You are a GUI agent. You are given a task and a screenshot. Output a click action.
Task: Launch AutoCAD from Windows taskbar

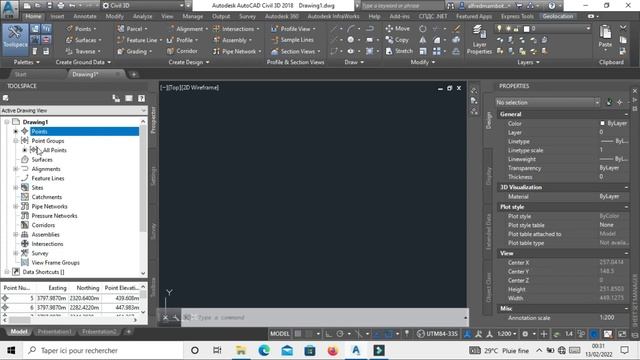356,350
